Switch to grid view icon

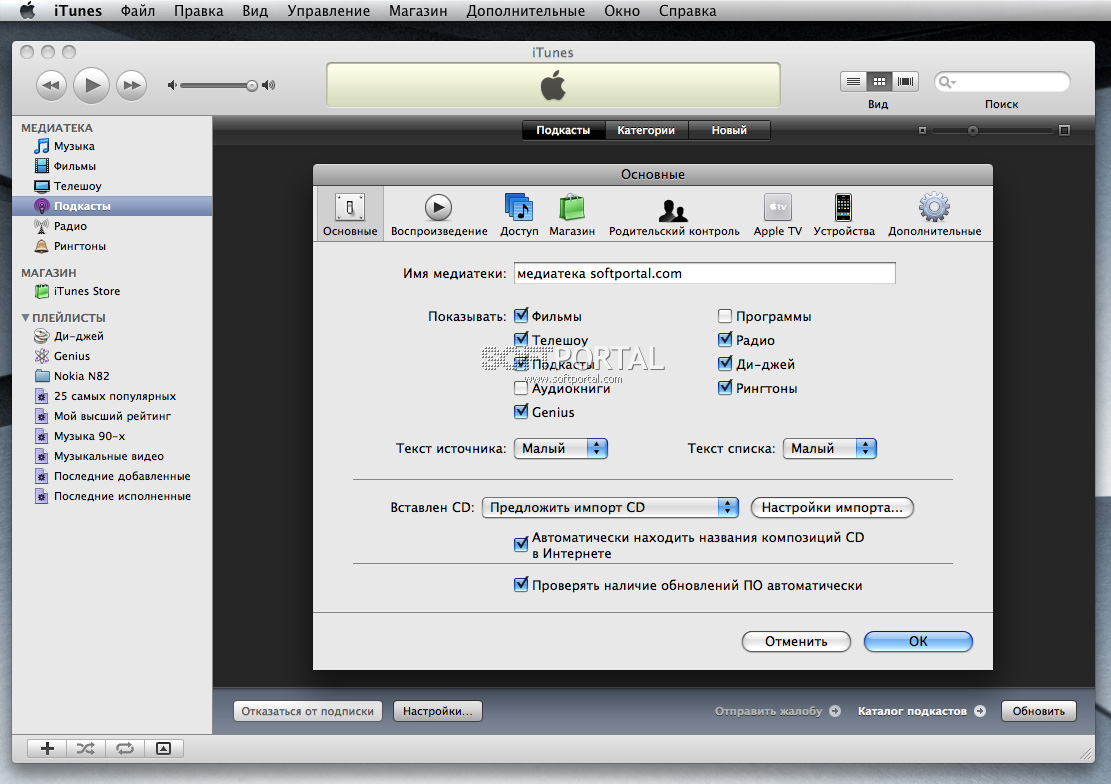coord(879,82)
